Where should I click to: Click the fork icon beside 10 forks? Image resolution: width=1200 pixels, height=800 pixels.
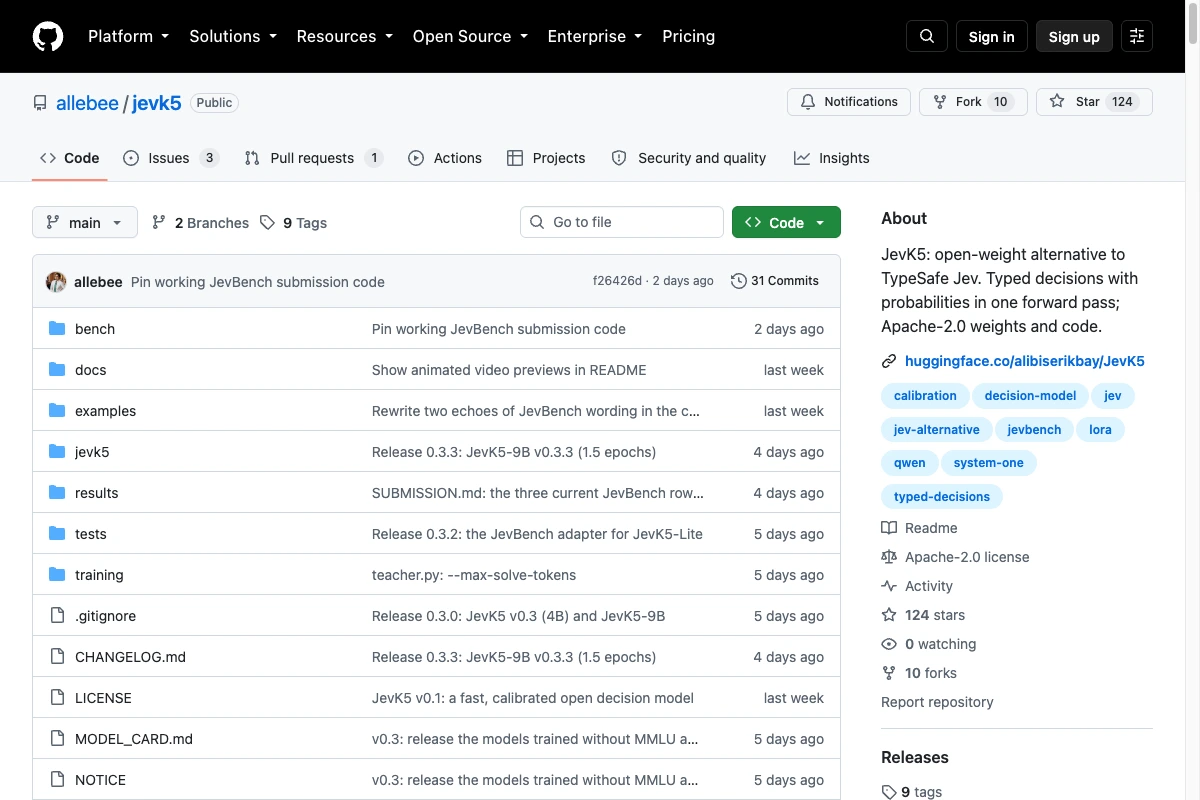[889, 673]
